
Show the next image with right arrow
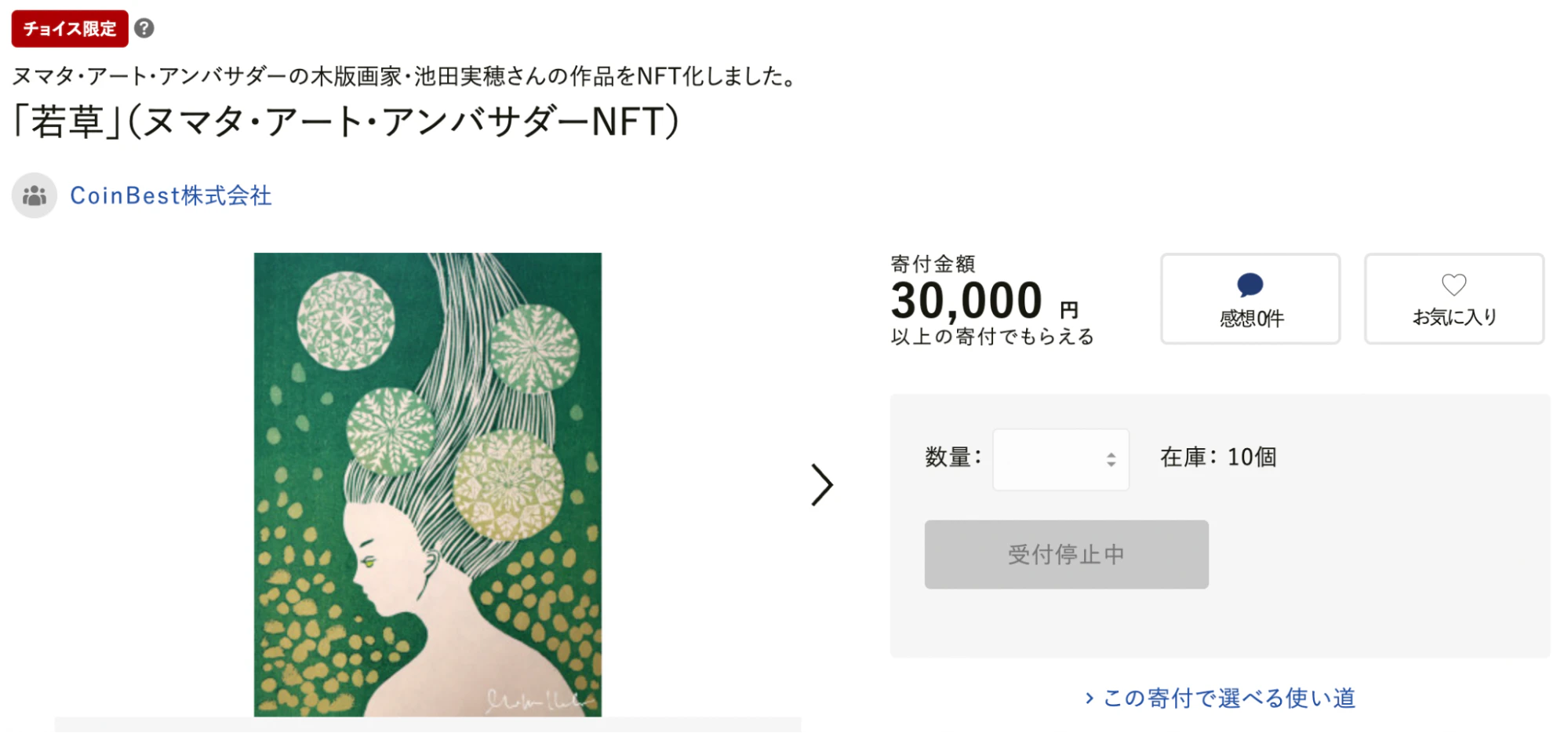821,485
